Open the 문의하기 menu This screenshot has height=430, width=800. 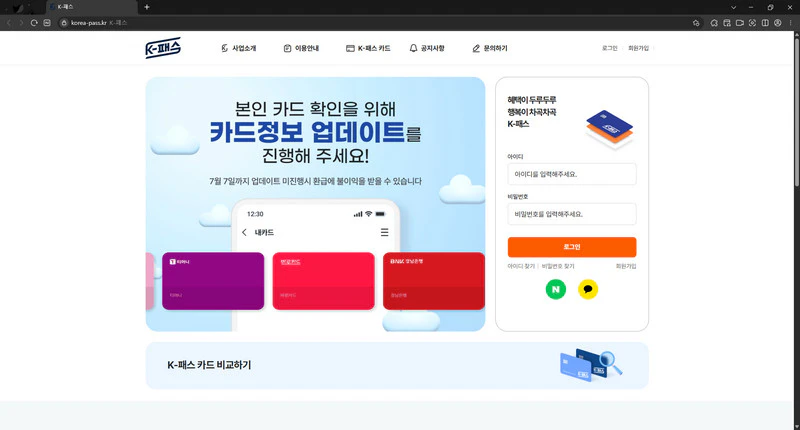tap(490, 48)
